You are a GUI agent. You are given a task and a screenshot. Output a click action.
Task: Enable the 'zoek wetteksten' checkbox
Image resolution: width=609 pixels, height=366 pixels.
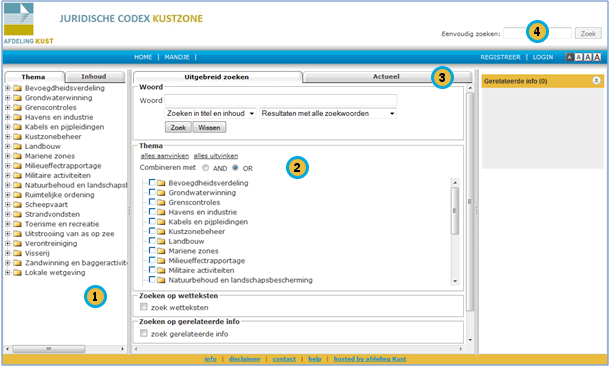pyautogui.click(x=144, y=307)
